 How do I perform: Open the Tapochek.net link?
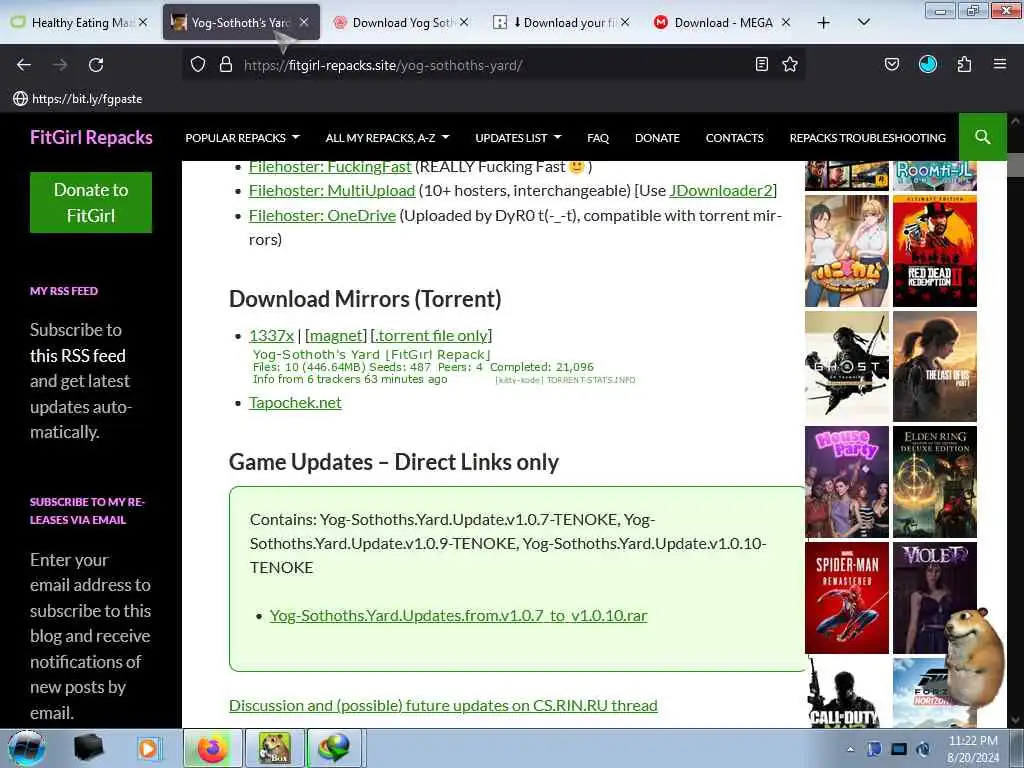pos(295,403)
